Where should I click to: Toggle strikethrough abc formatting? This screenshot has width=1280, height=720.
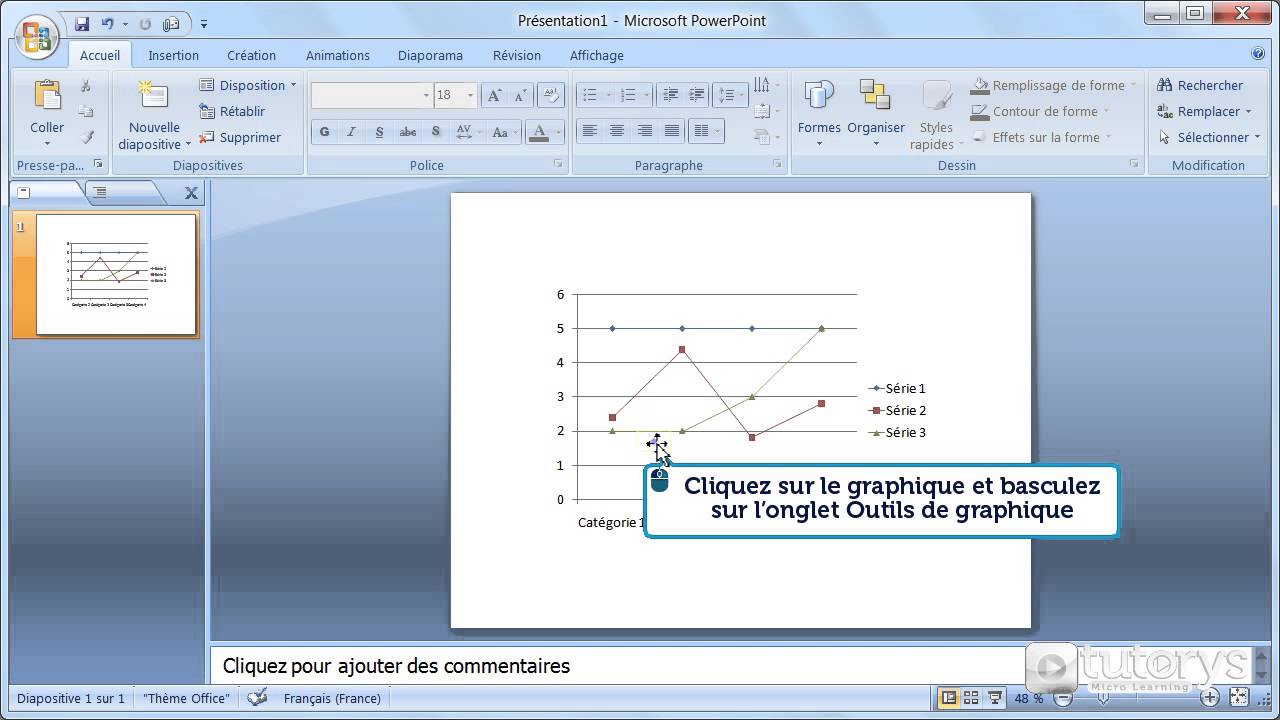coord(407,132)
